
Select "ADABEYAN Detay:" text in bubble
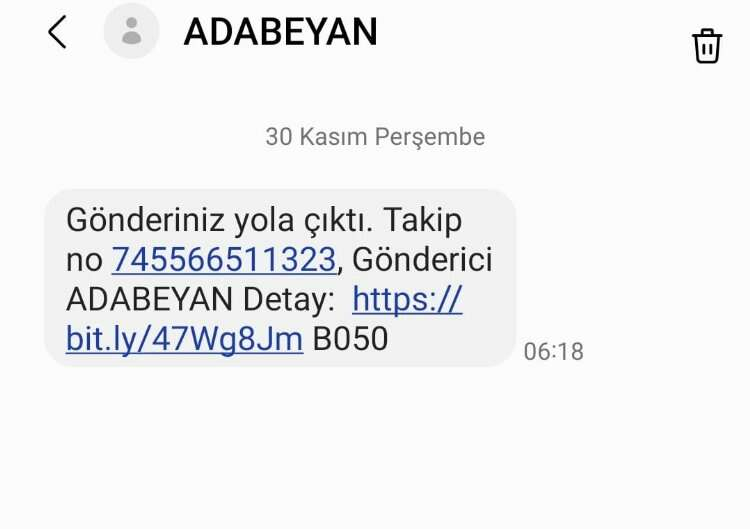point(200,299)
